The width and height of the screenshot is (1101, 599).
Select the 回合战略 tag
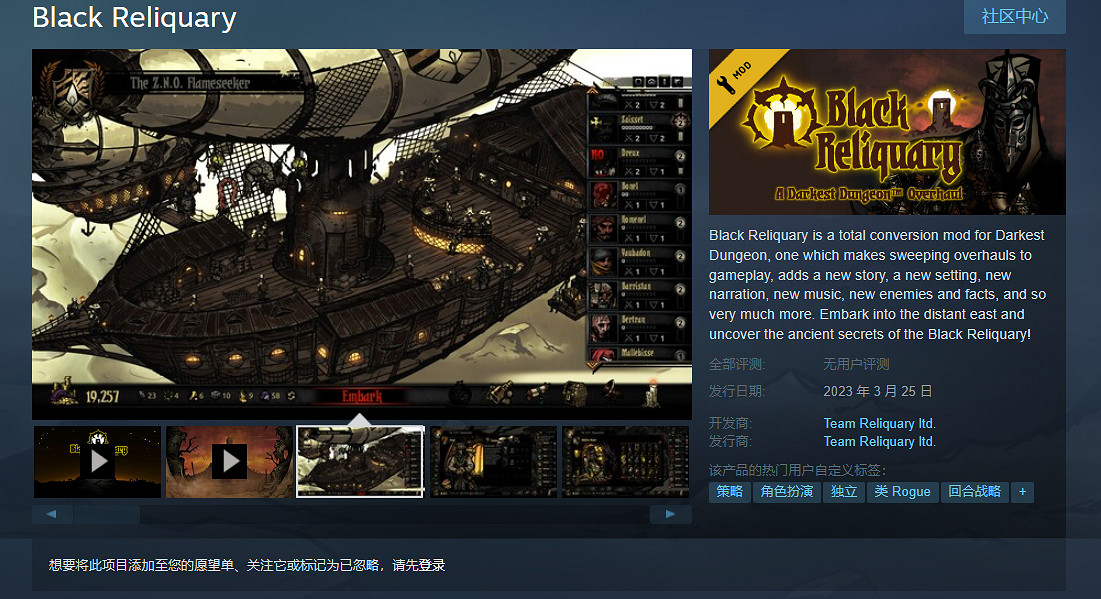pyautogui.click(x=974, y=492)
